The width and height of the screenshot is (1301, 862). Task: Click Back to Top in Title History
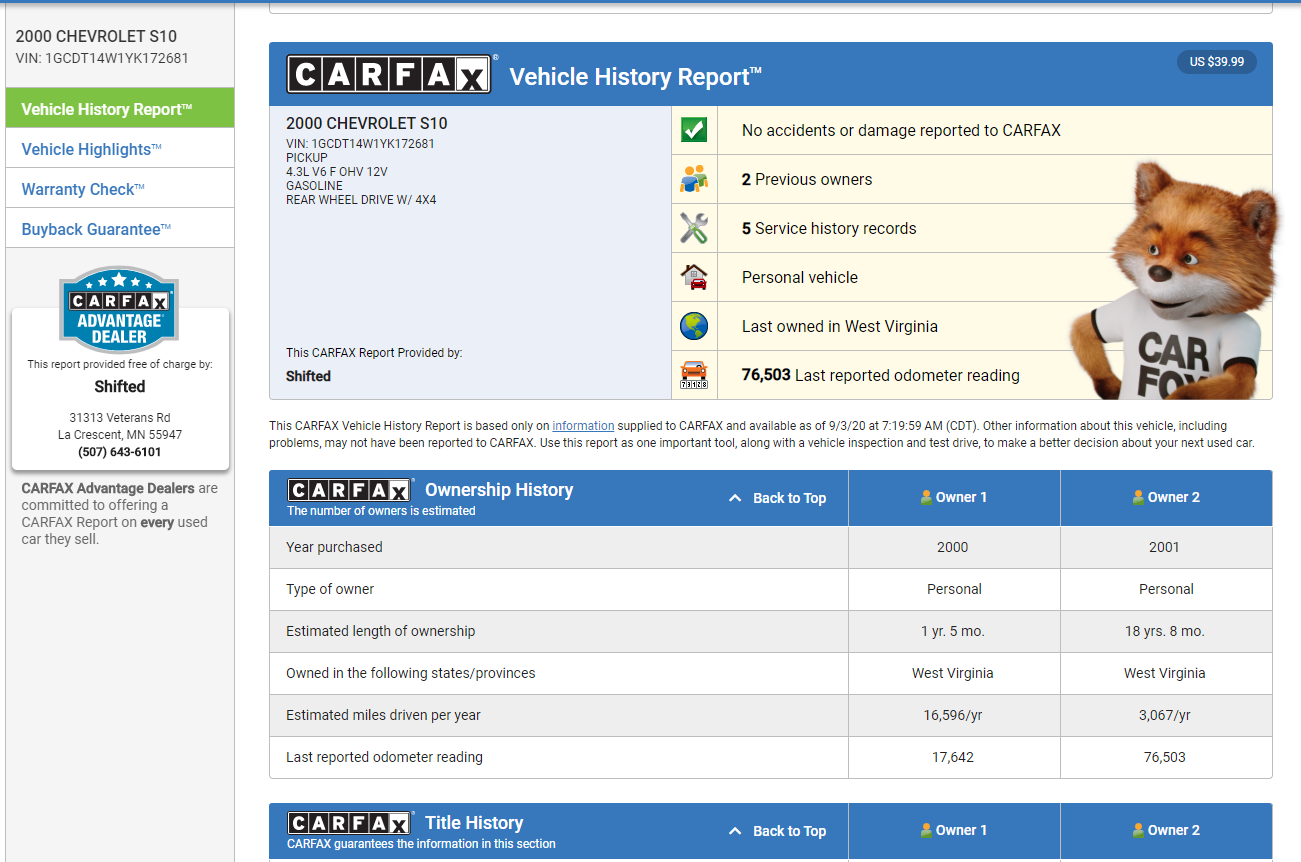pyautogui.click(x=789, y=831)
